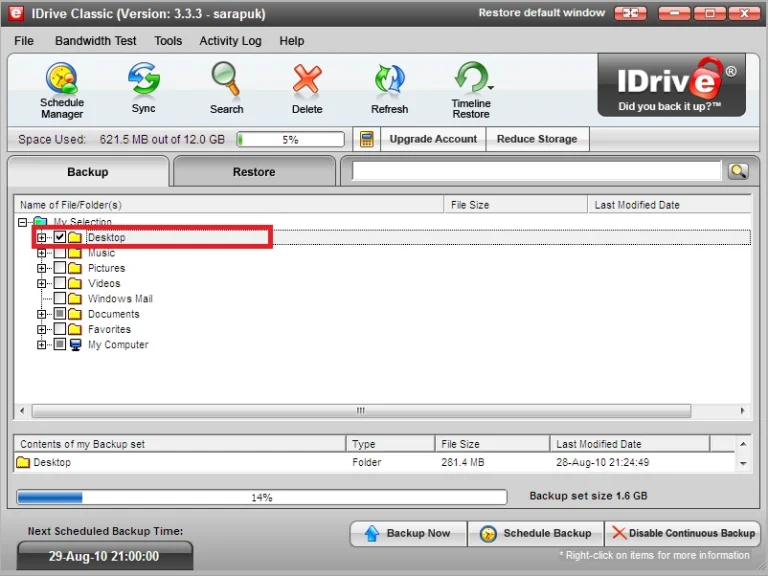Open the Schedule Manager tool
The image size is (768, 576).
[62, 90]
